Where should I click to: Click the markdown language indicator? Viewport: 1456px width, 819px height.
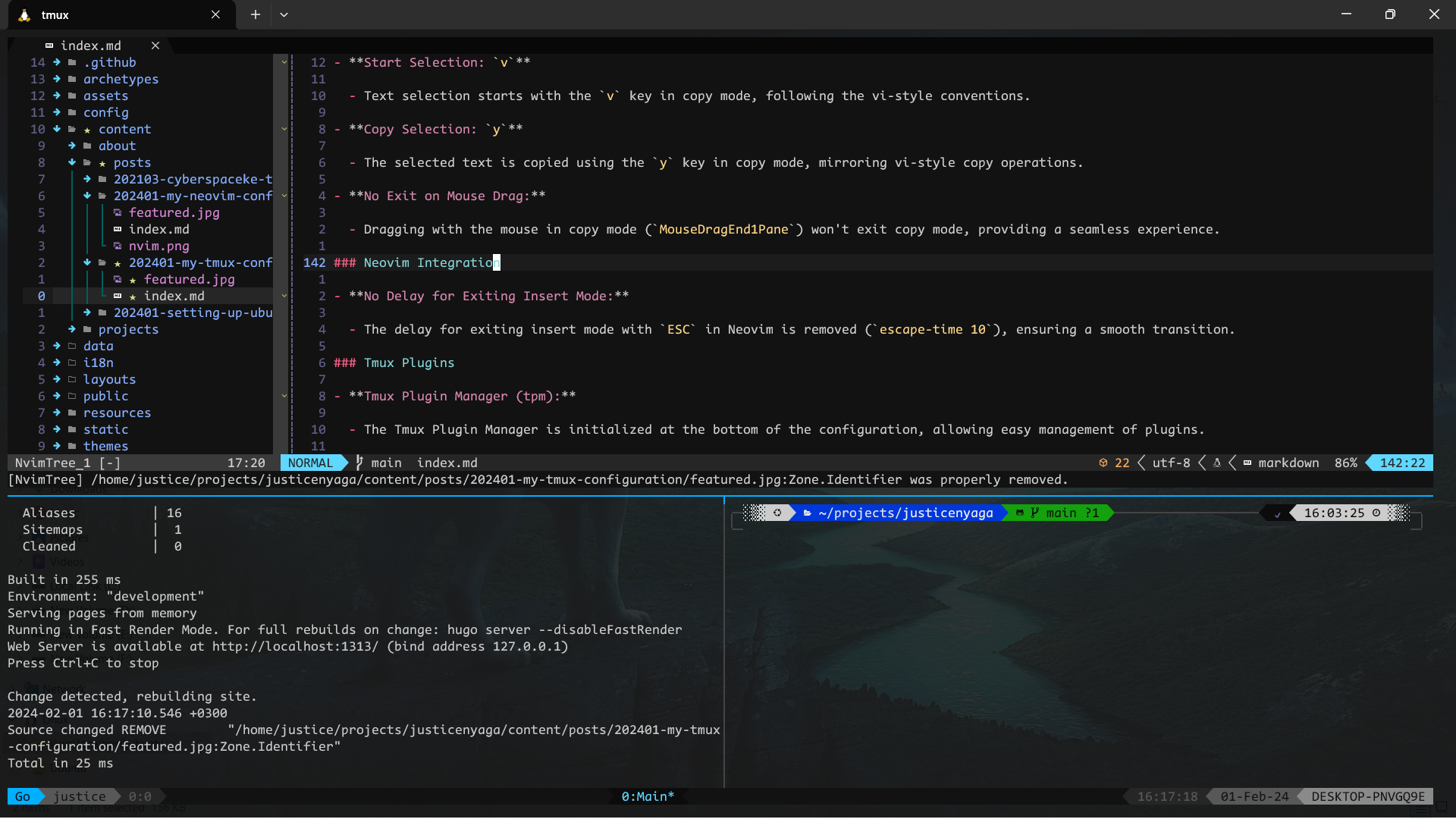[x=1290, y=463]
